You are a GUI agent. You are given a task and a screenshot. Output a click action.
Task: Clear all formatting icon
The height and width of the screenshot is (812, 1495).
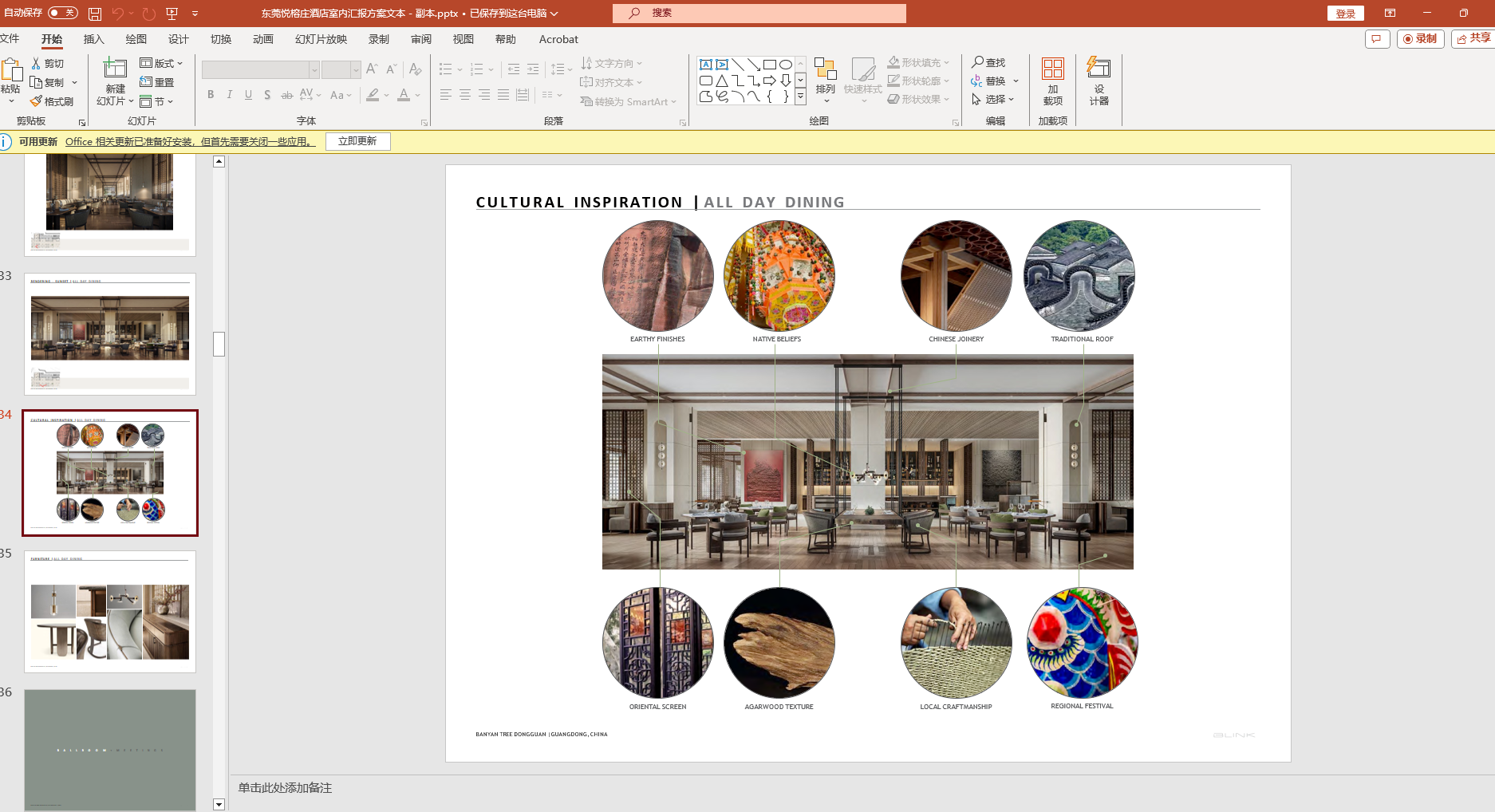(415, 69)
